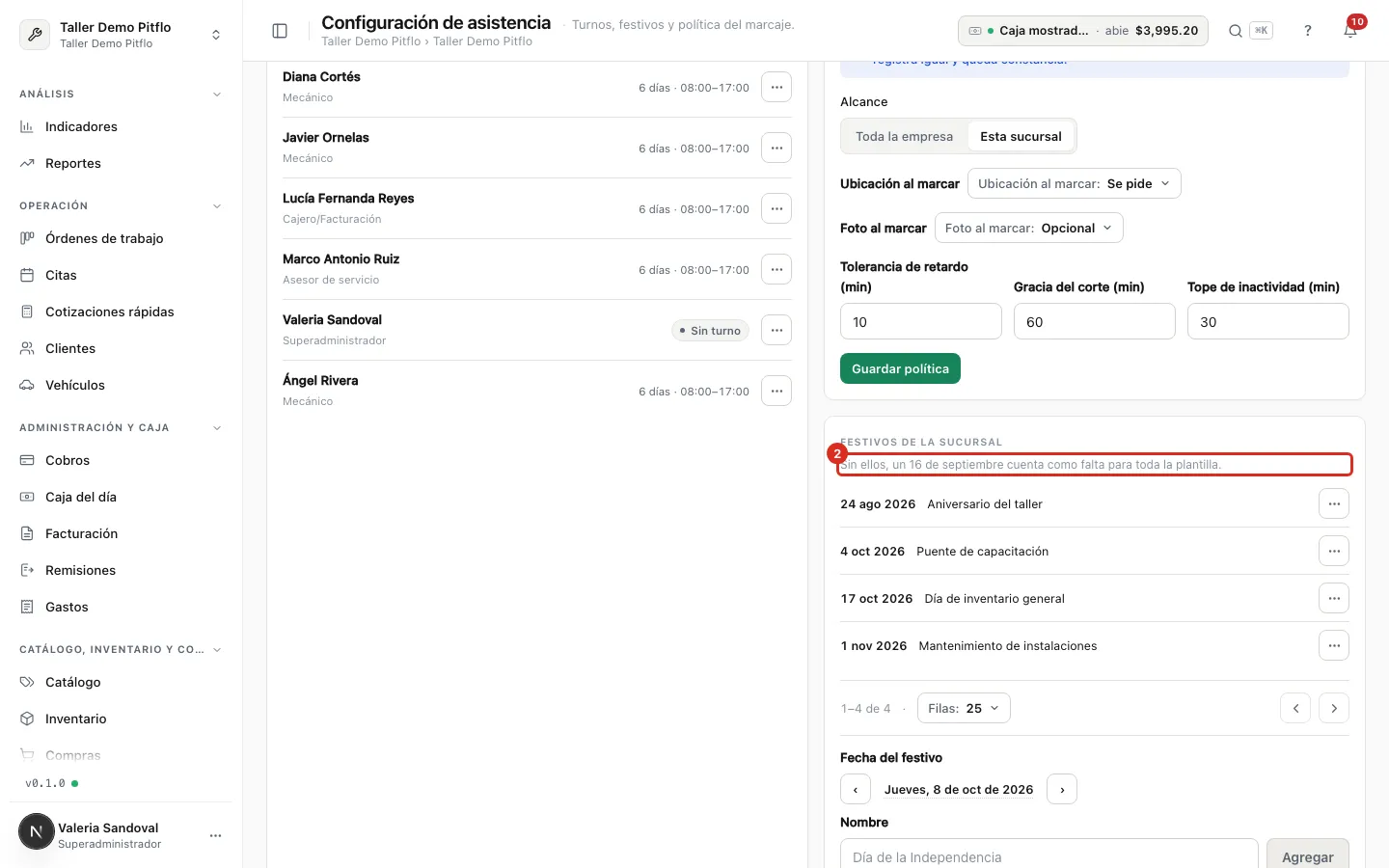Viewport: 1389px width, 868px height.
Task: Open Foto al marcar dropdown
Action: tap(1028, 228)
